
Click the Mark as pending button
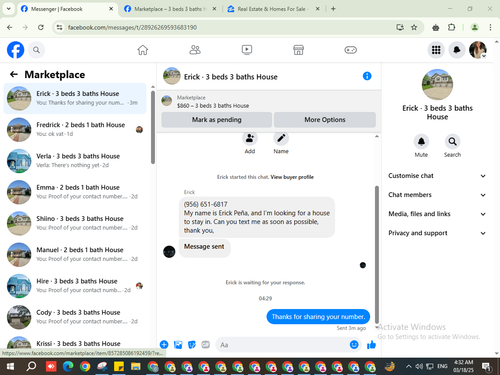click(x=217, y=120)
